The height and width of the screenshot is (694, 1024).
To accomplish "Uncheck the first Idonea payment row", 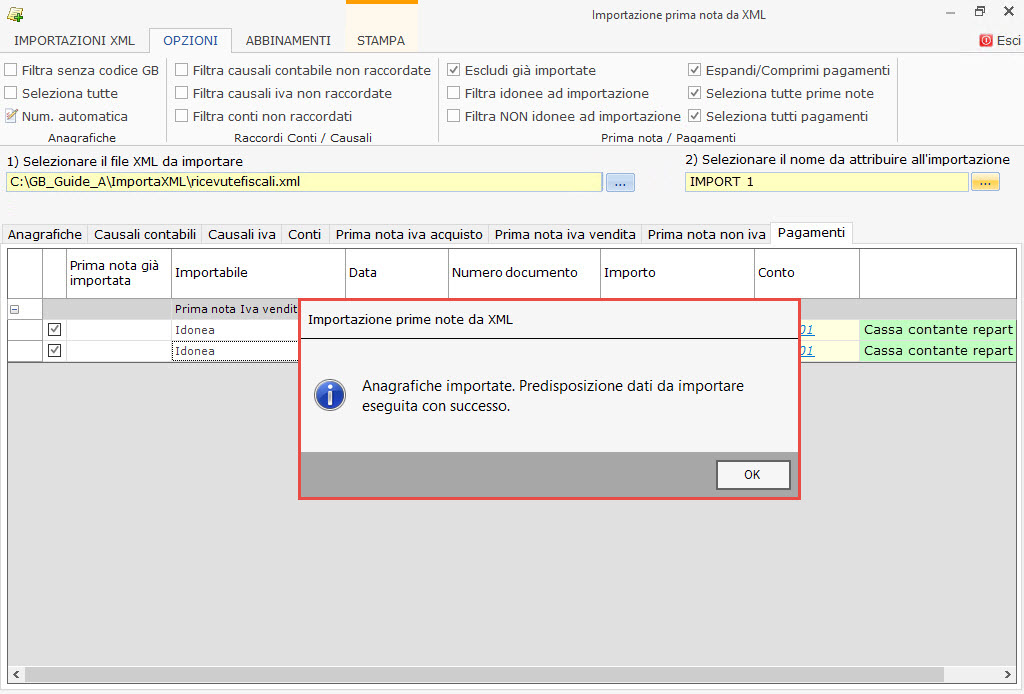I will click(x=55, y=329).
